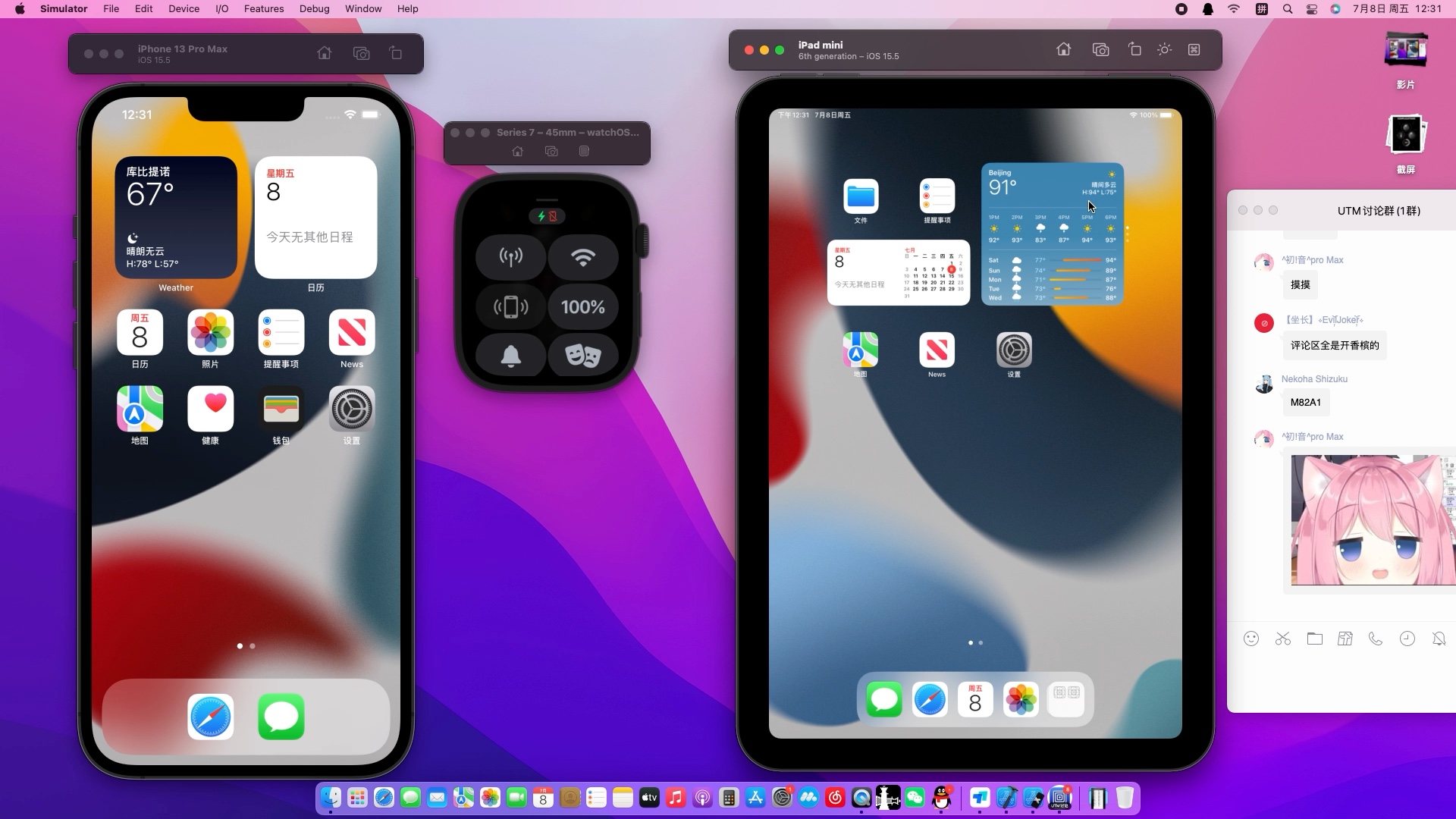Expand Features menu in Simulator
Image resolution: width=1456 pixels, height=819 pixels.
tap(264, 8)
